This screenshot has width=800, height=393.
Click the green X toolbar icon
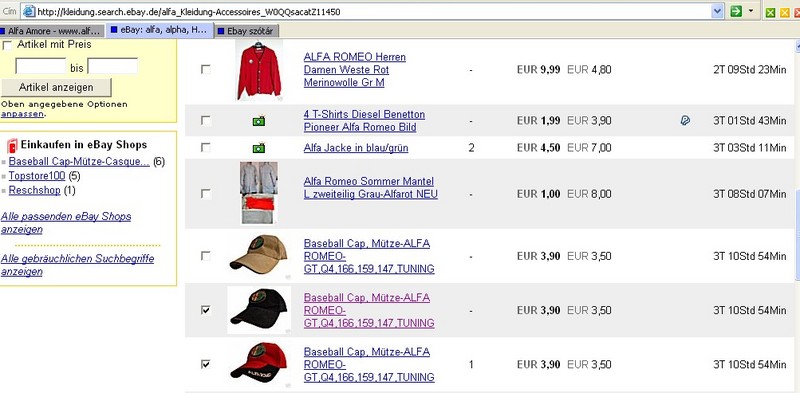pyautogui.click(x=770, y=12)
